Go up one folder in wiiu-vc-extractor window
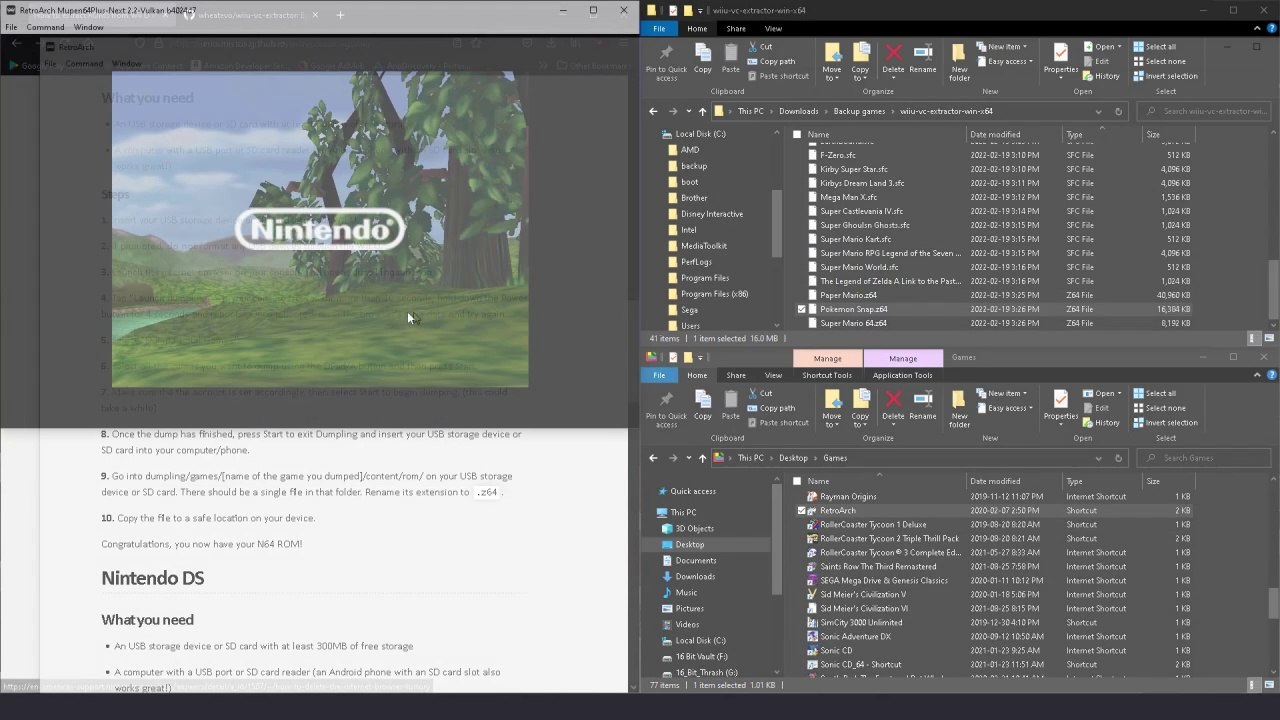The width and height of the screenshot is (1280, 720). [702, 111]
